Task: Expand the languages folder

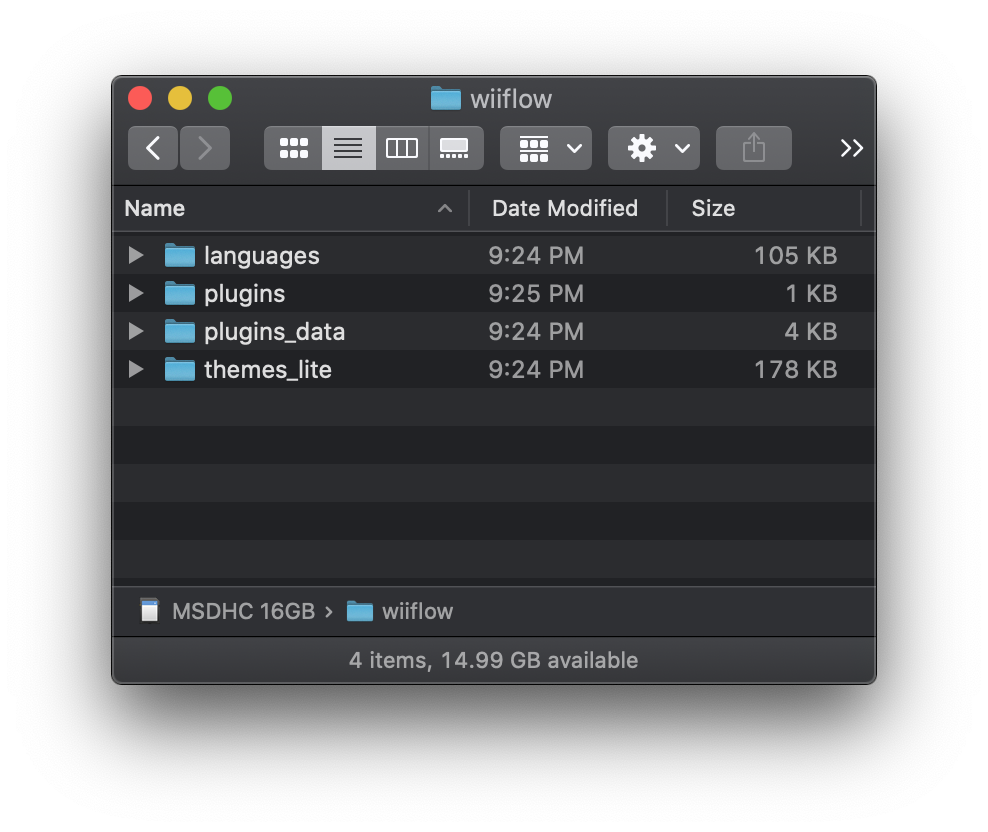Action: tap(135, 255)
